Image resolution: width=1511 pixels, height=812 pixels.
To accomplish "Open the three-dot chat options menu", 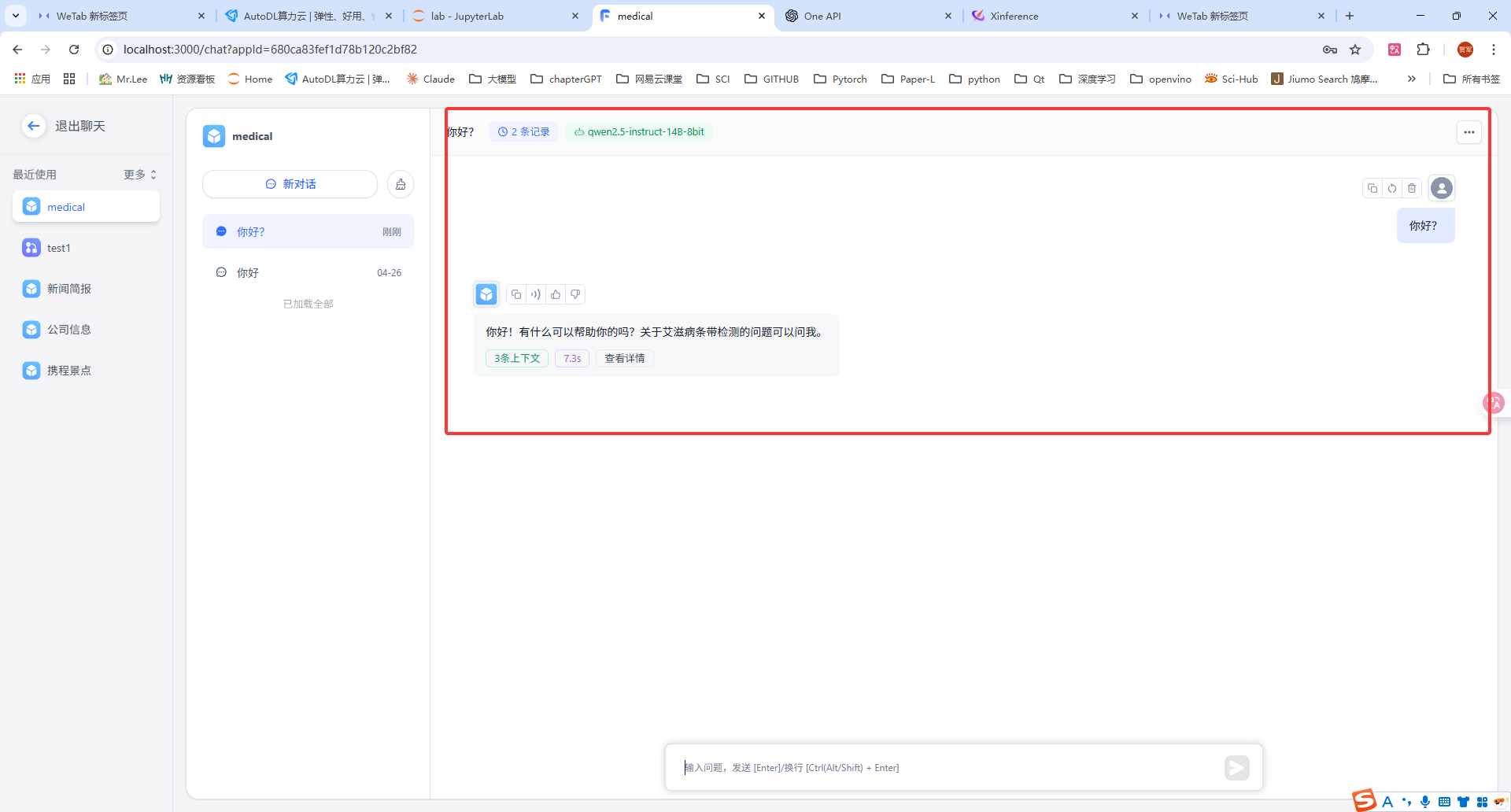I will pyautogui.click(x=1469, y=132).
